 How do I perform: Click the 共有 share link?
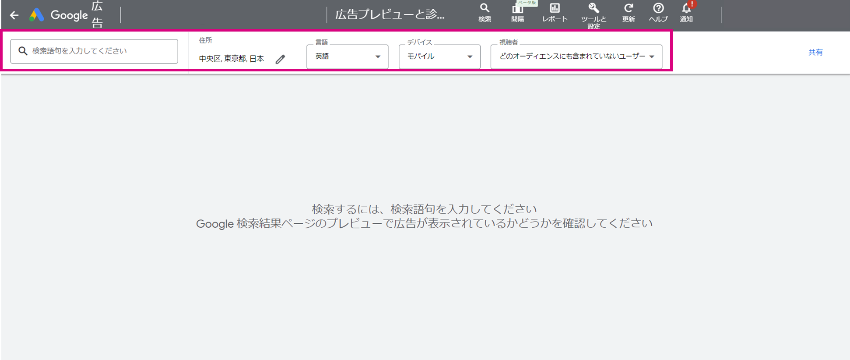(815, 53)
